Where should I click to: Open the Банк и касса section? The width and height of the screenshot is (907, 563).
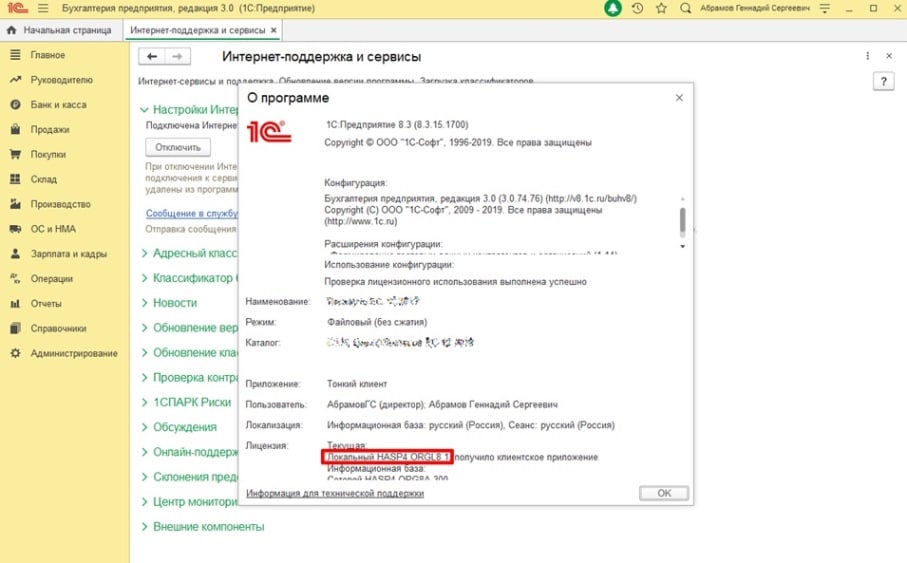58,105
